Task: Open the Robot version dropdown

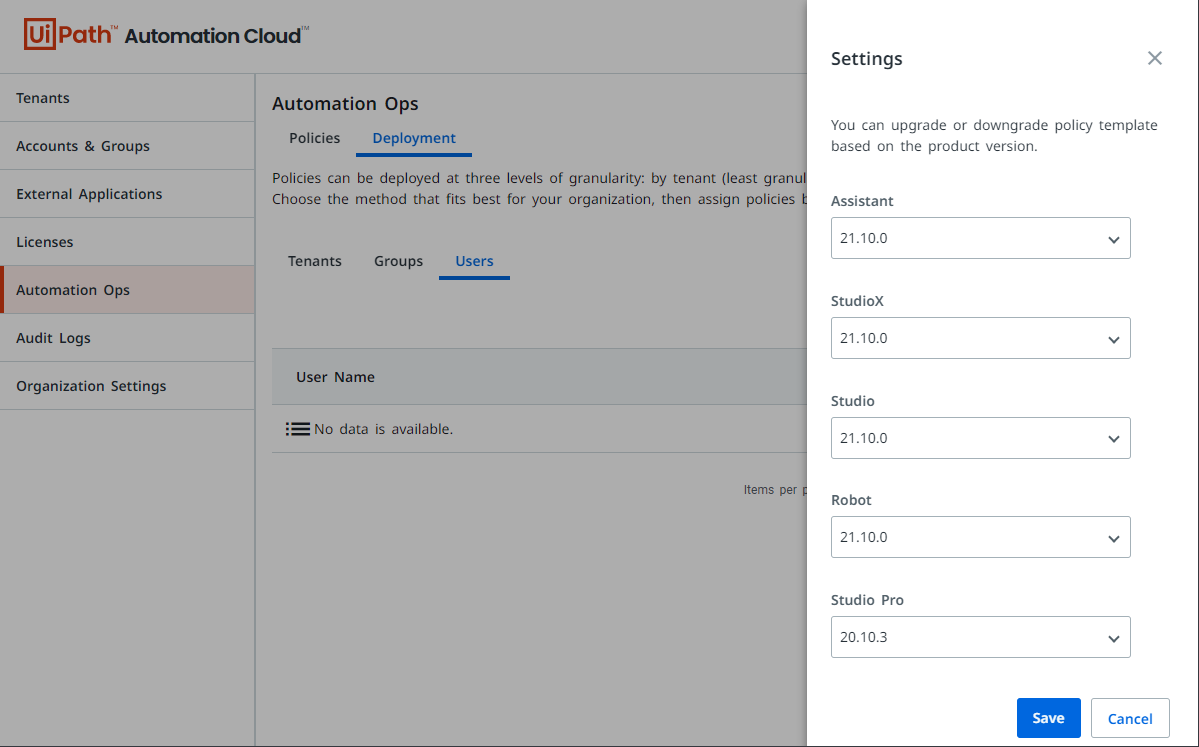Action: coord(980,537)
